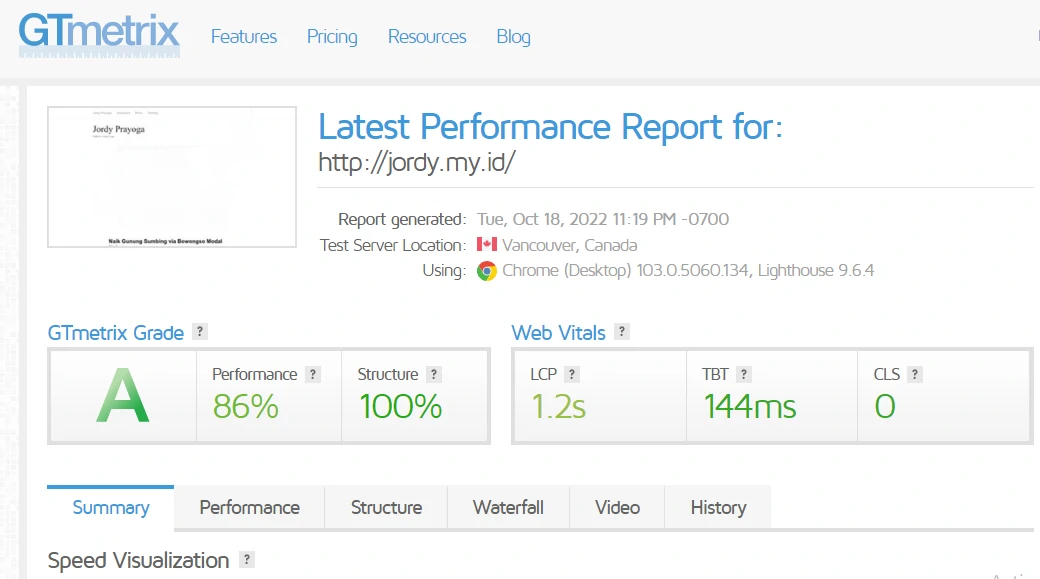Click the Speed Visualization heading

(x=139, y=560)
